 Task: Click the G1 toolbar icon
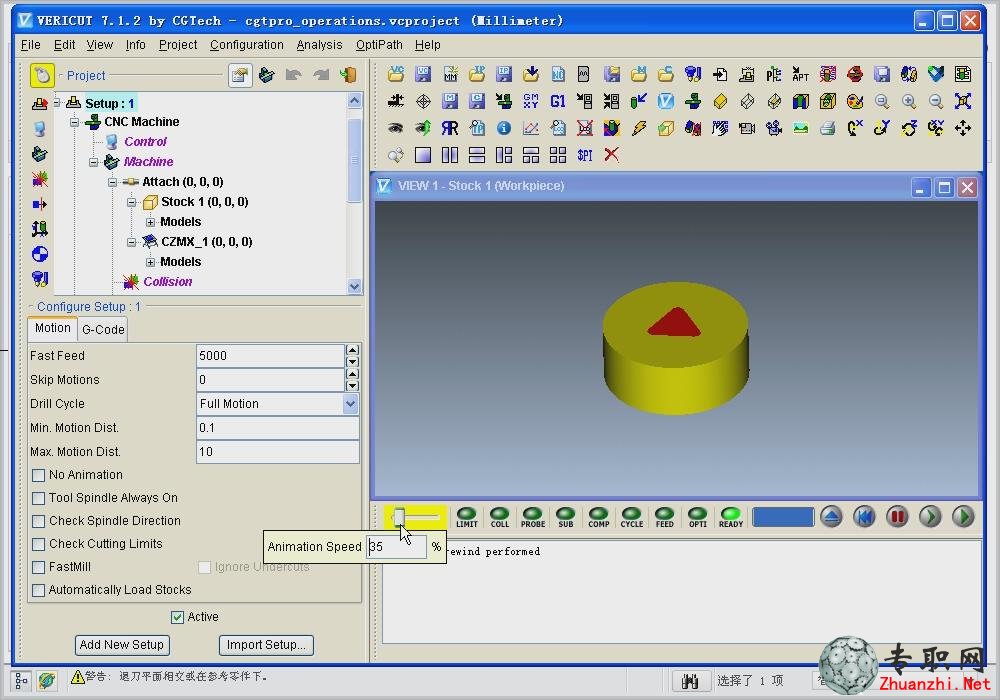tap(558, 101)
